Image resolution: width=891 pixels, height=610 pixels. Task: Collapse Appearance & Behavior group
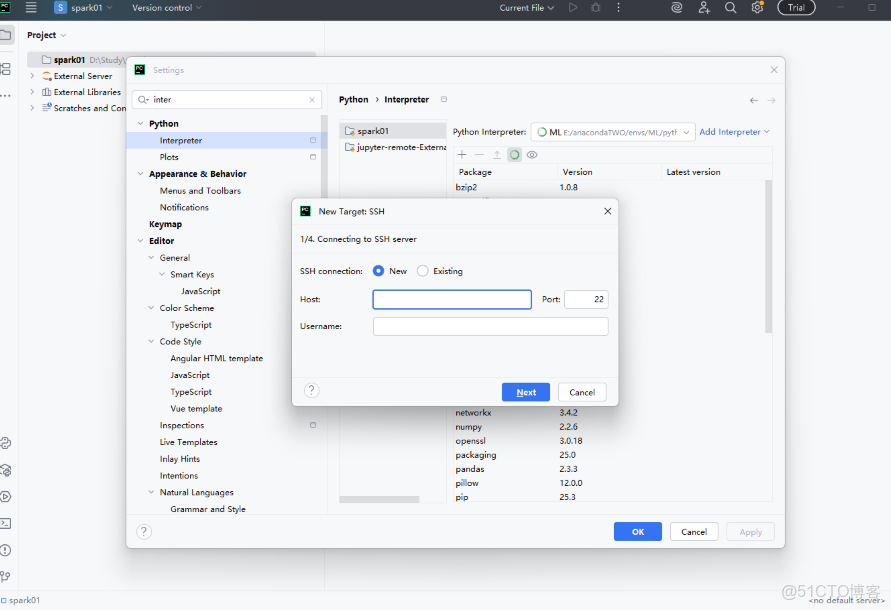140,174
